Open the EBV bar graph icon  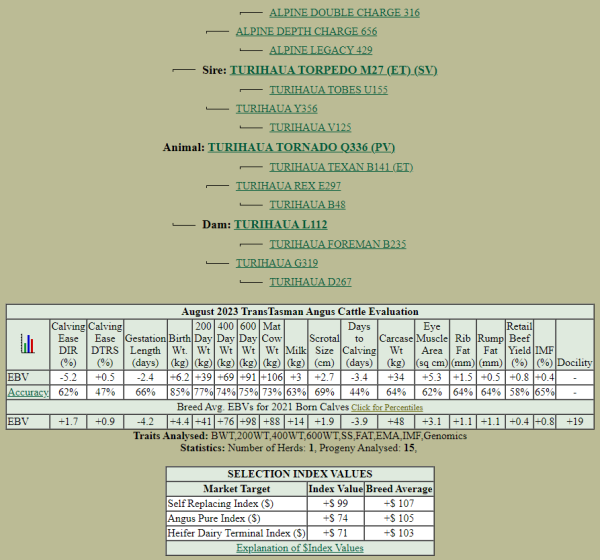(28, 344)
